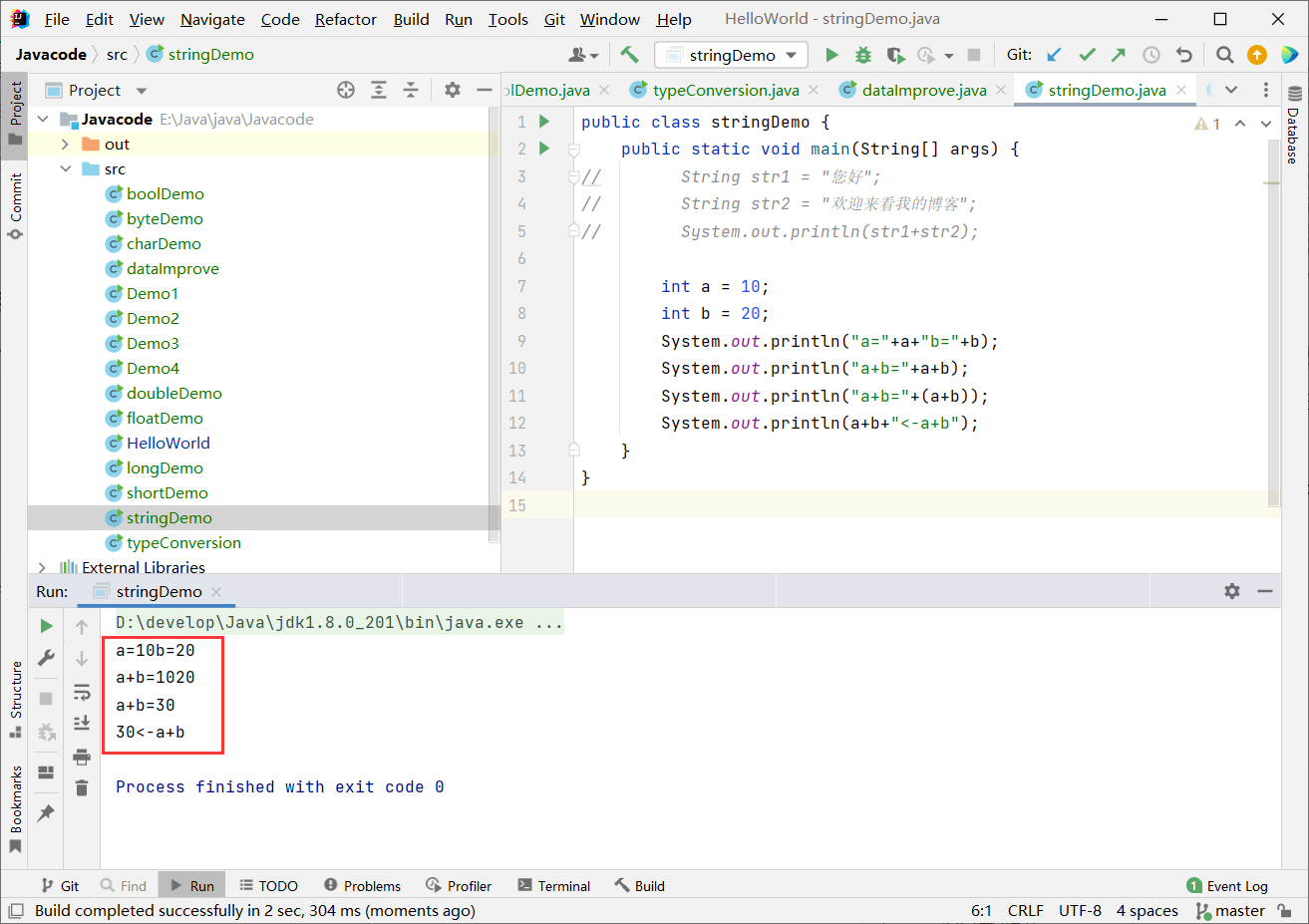
Task: Toggle read-only lock in status bar
Action: pos(1285,910)
